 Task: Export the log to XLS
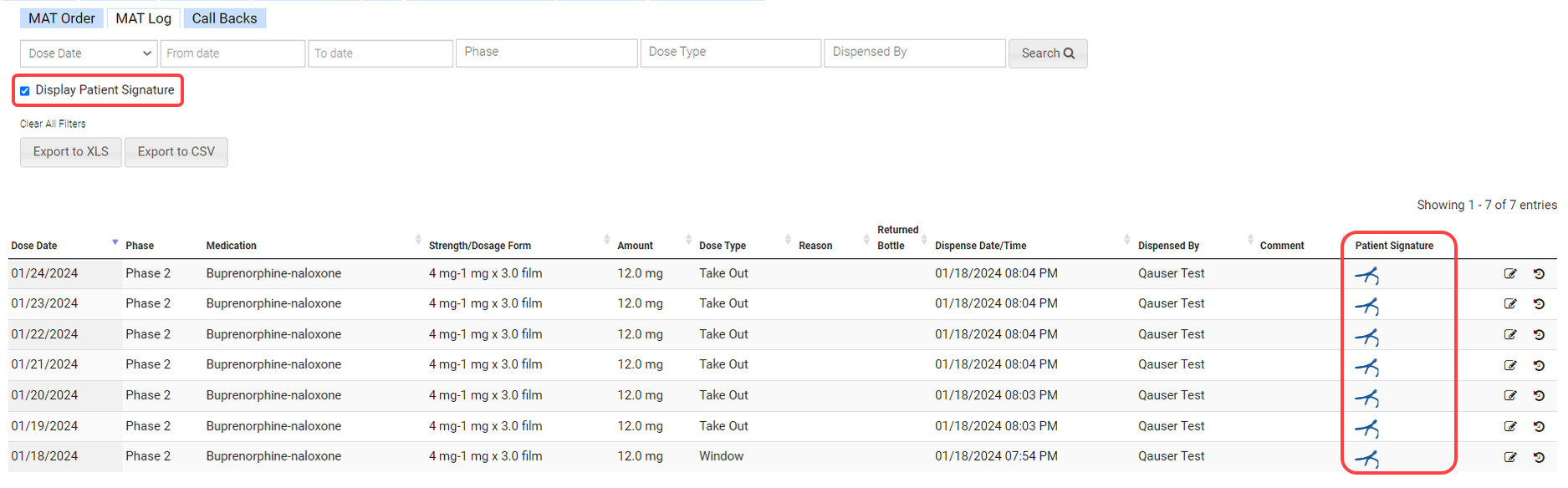(71, 152)
